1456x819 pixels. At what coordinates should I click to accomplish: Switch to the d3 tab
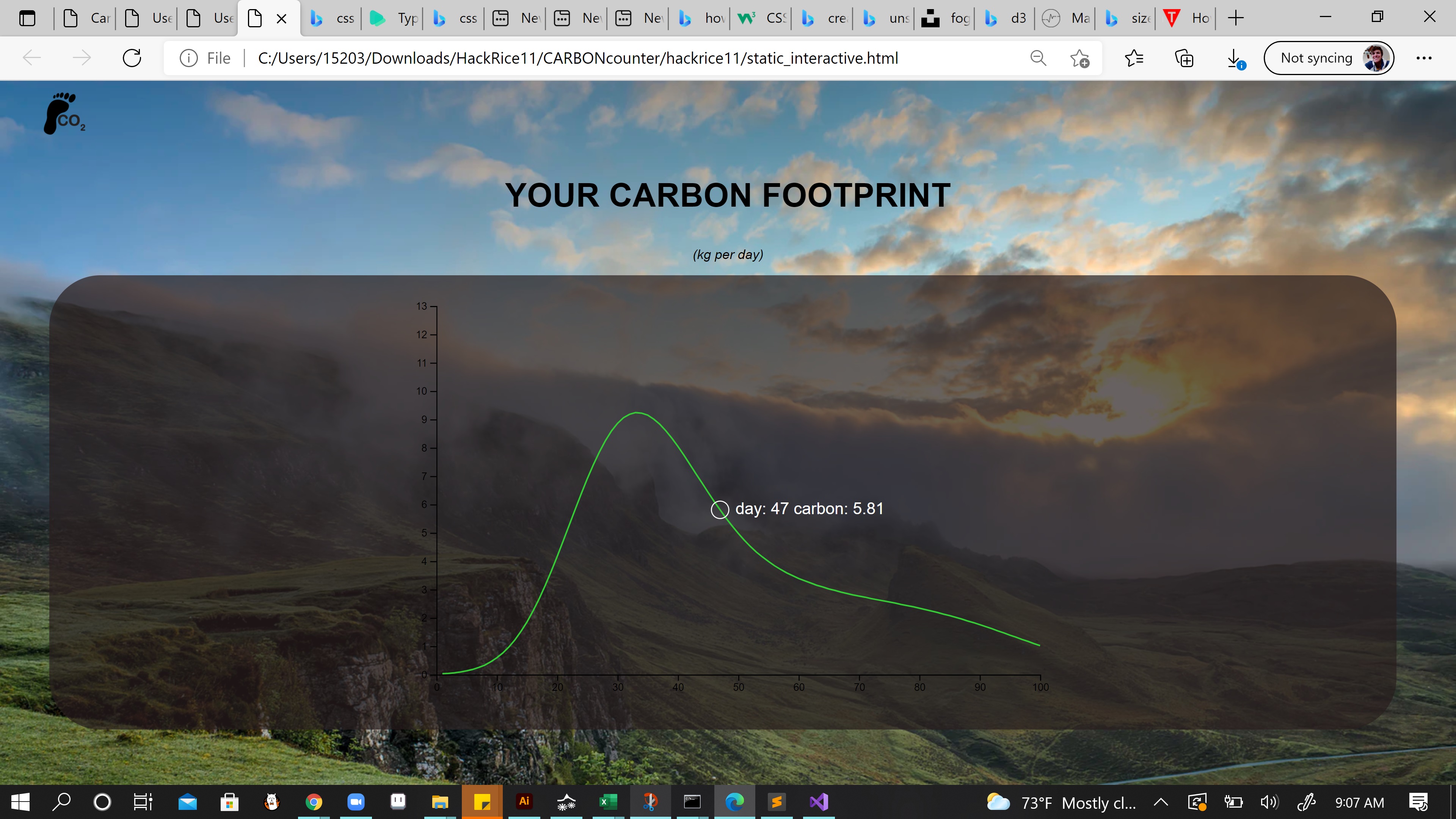pyautogui.click(x=1006, y=18)
